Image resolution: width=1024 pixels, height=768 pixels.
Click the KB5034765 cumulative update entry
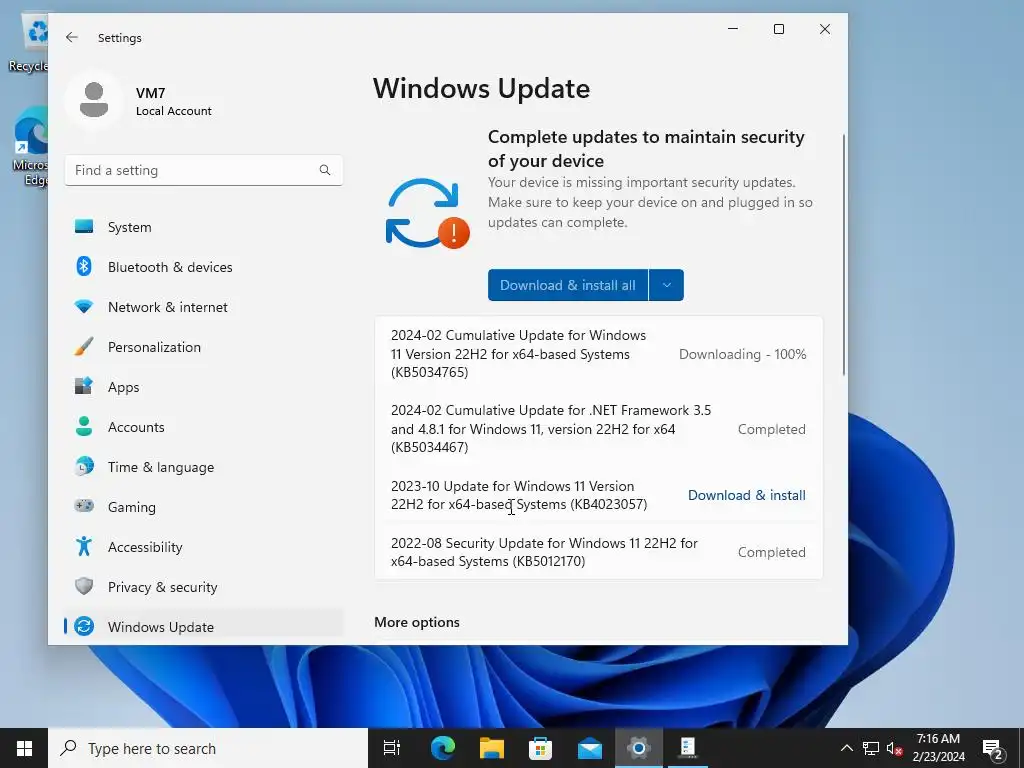click(x=598, y=353)
